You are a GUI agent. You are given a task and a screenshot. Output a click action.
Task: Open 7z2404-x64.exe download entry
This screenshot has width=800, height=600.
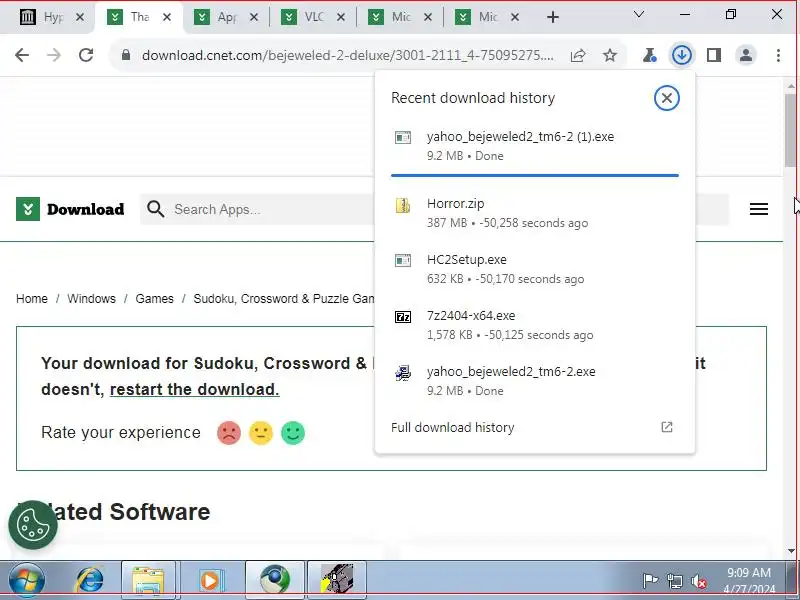click(x=535, y=325)
